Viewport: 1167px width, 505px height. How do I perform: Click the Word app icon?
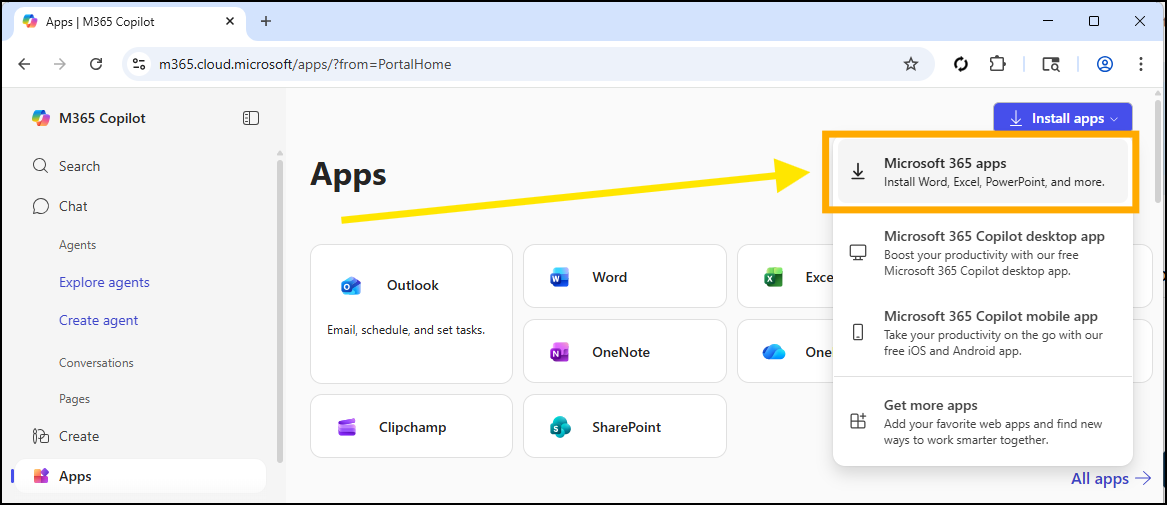[x=559, y=277]
